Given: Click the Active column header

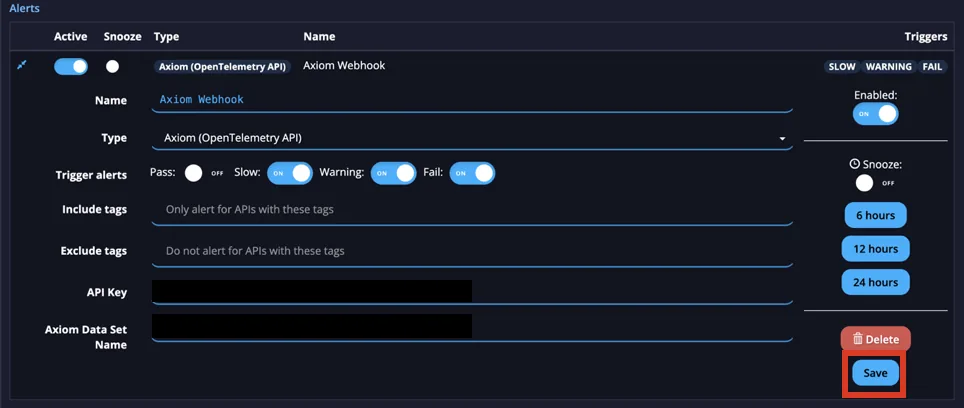Looking at the screenshot, I should pos(71,37).
